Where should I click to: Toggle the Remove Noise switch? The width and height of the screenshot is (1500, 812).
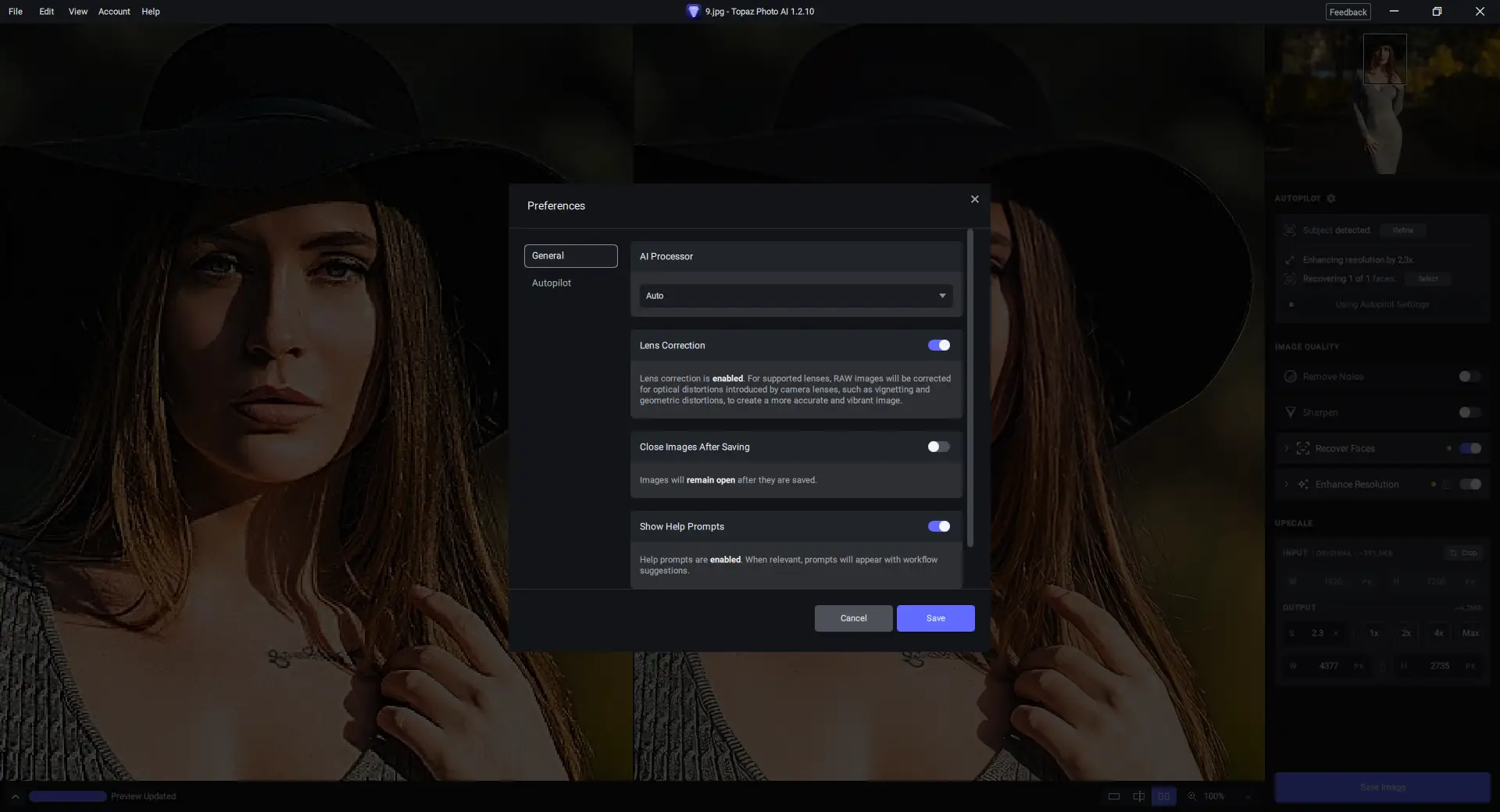pos(1470,376)
